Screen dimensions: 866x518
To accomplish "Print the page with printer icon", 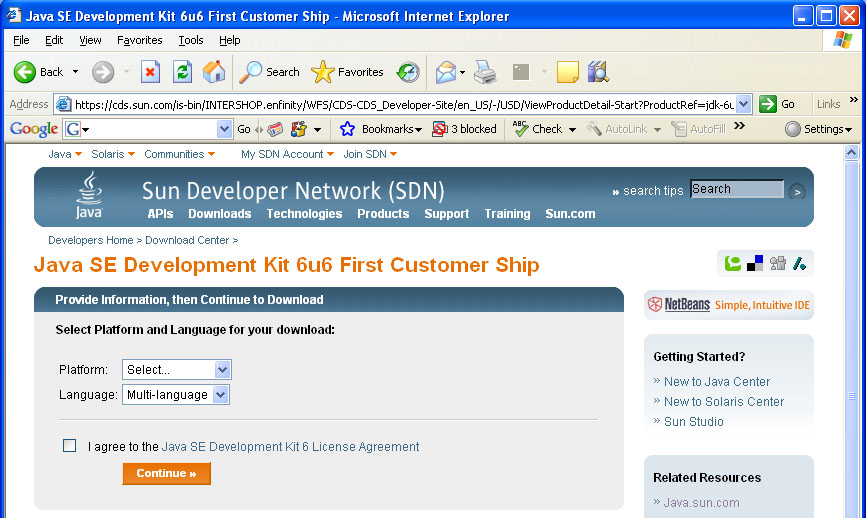I will coord(485,72).
